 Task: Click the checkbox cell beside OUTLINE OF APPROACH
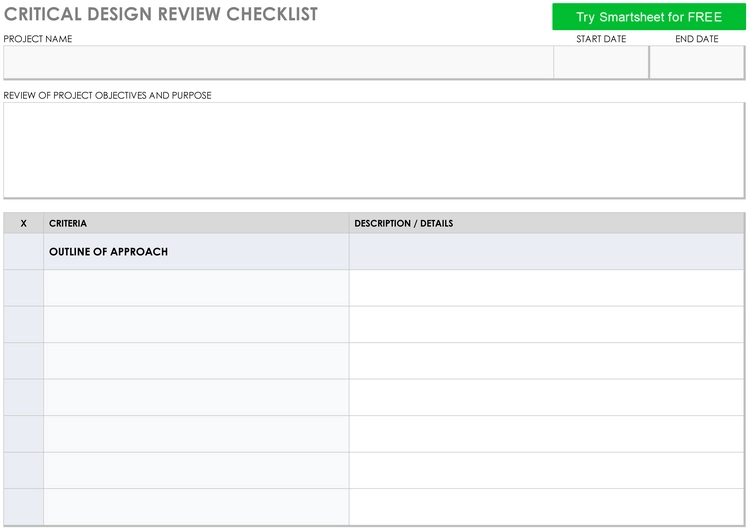[x=23, y=251]
